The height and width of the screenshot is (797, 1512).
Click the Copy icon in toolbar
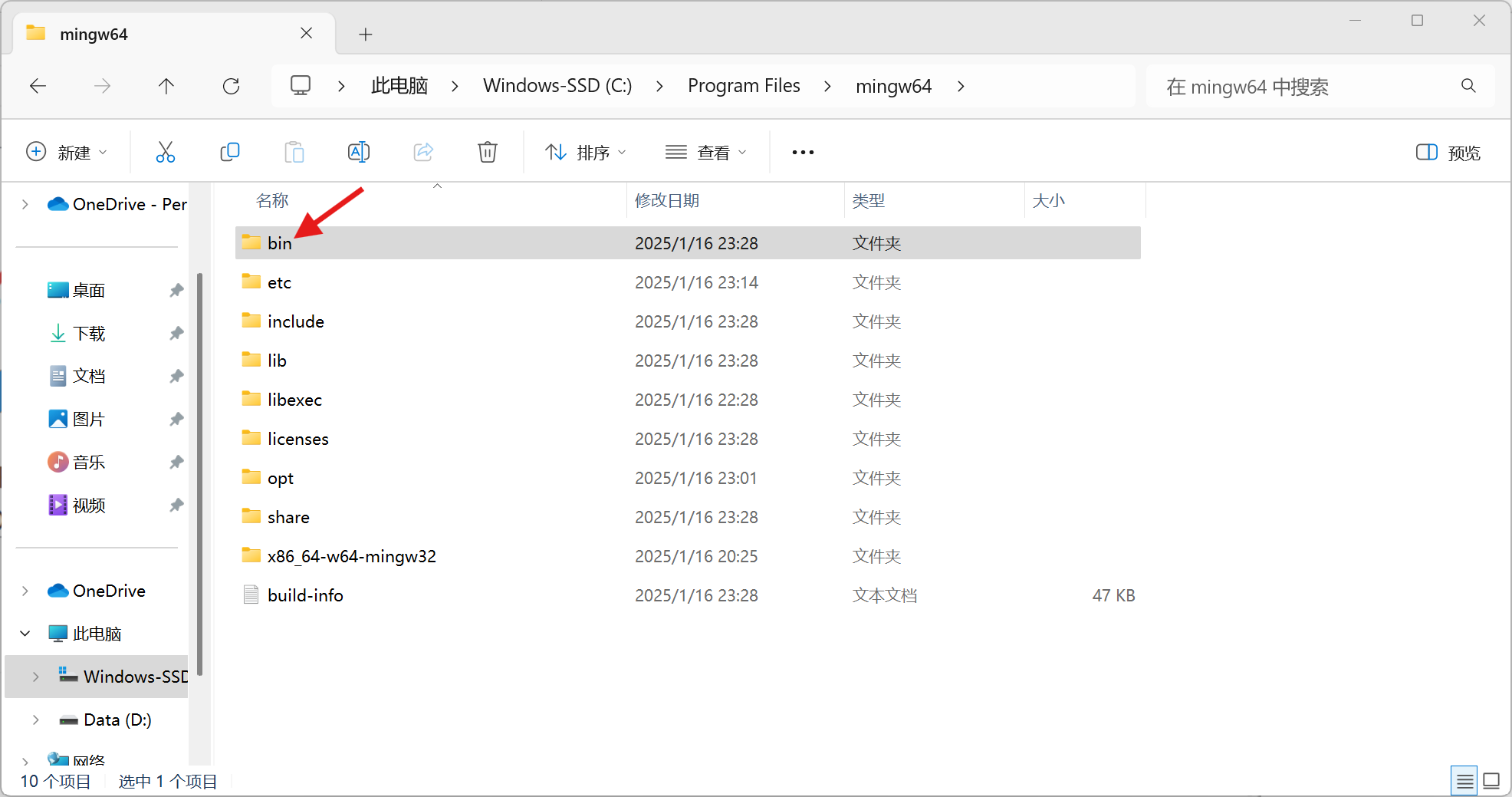229,152
